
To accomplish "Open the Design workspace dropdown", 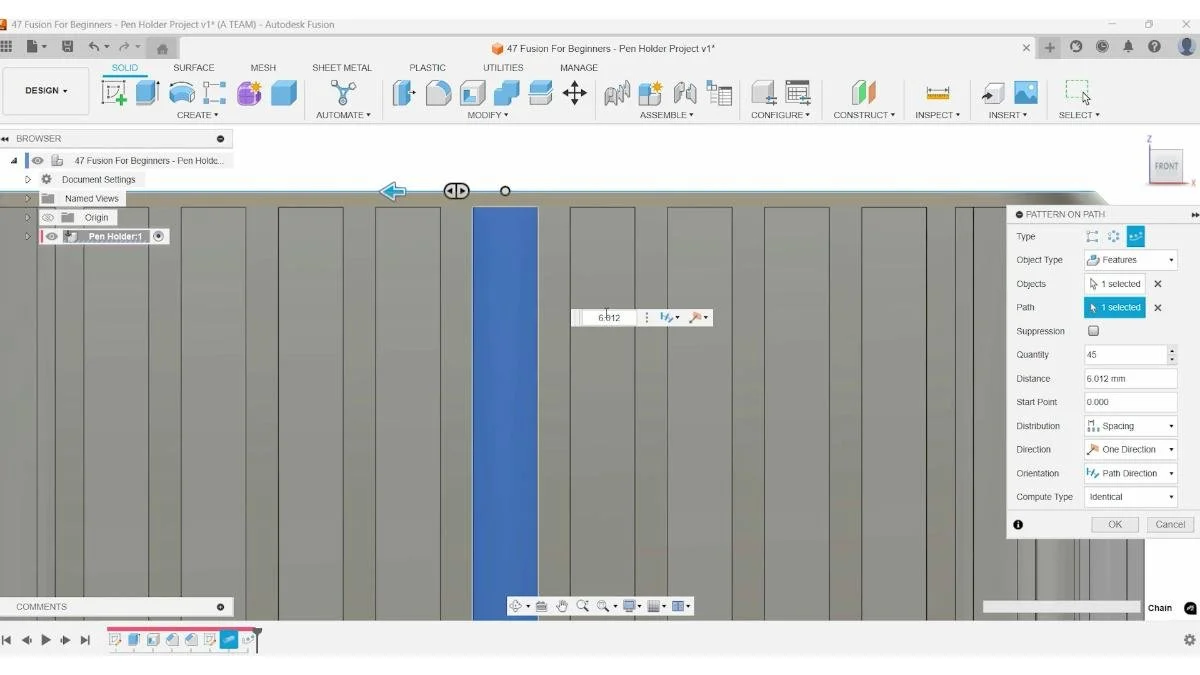I will [46, 91].
